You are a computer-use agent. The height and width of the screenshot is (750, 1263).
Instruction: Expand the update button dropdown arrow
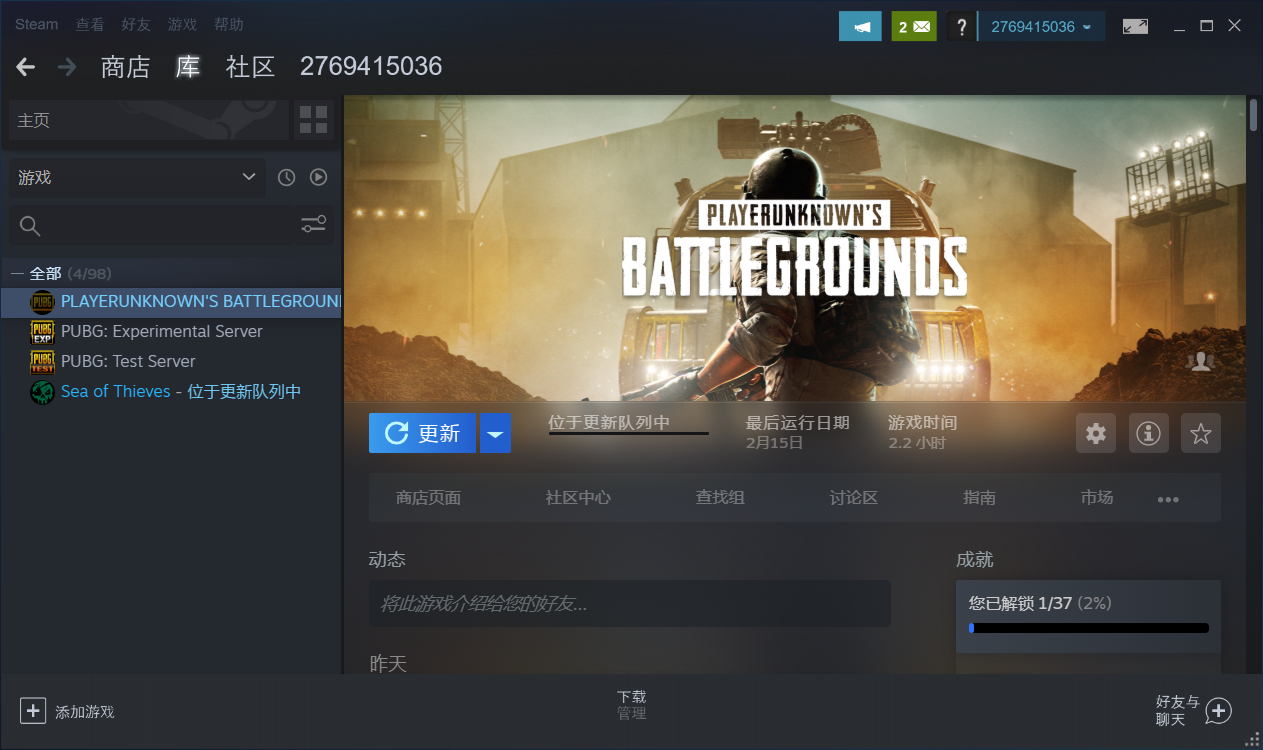(x=495, y=433)
